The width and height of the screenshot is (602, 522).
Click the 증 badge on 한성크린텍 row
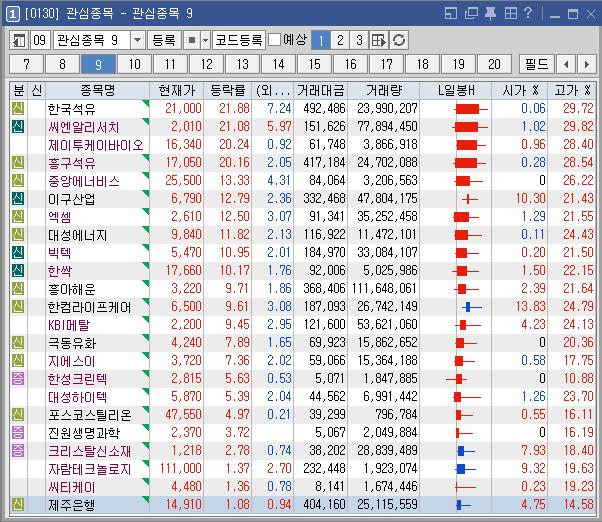tap(18, 379)
